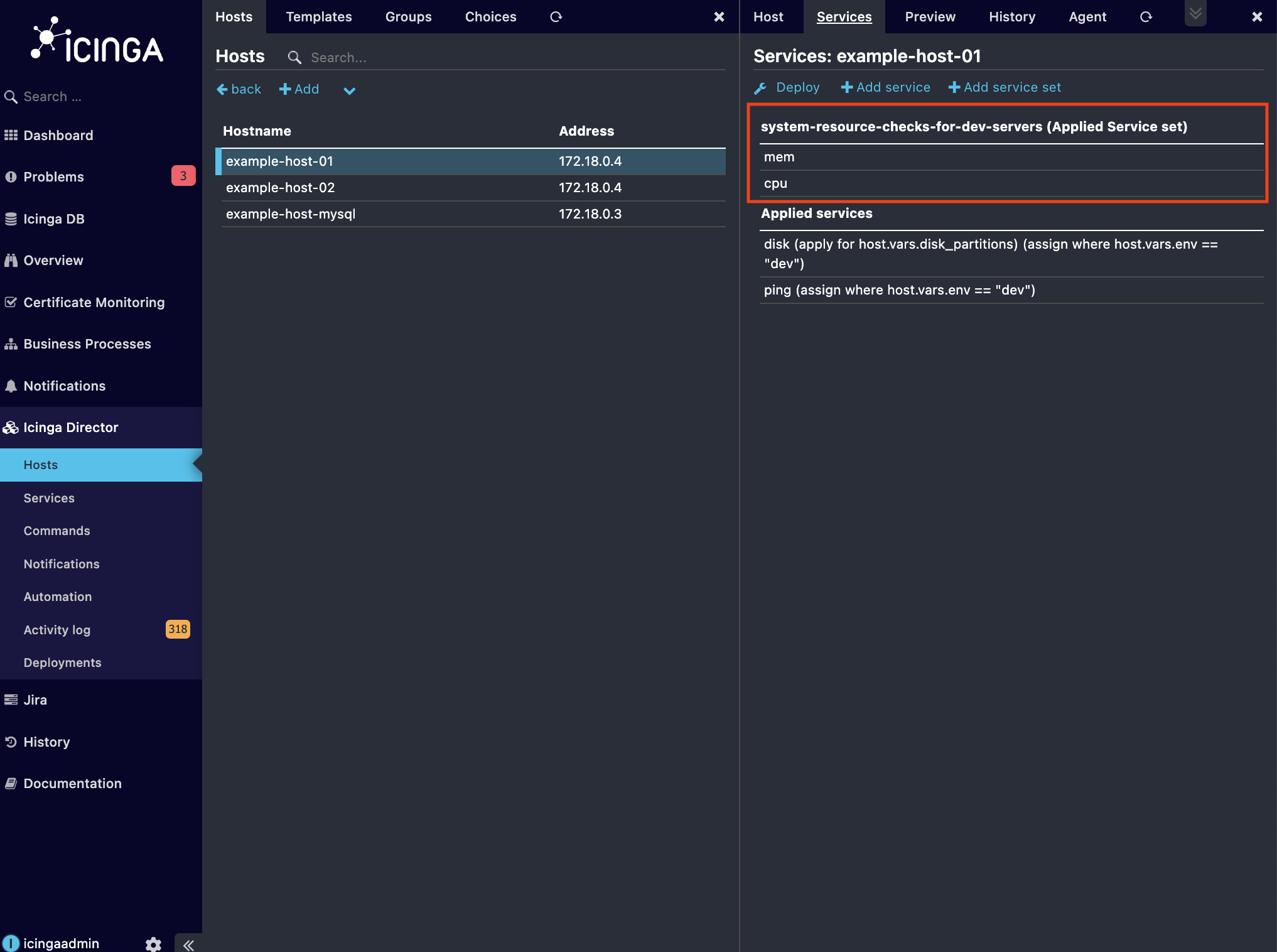Open the main Notifications menu with bell icon

pyautogui.click(x=64, y=386)
